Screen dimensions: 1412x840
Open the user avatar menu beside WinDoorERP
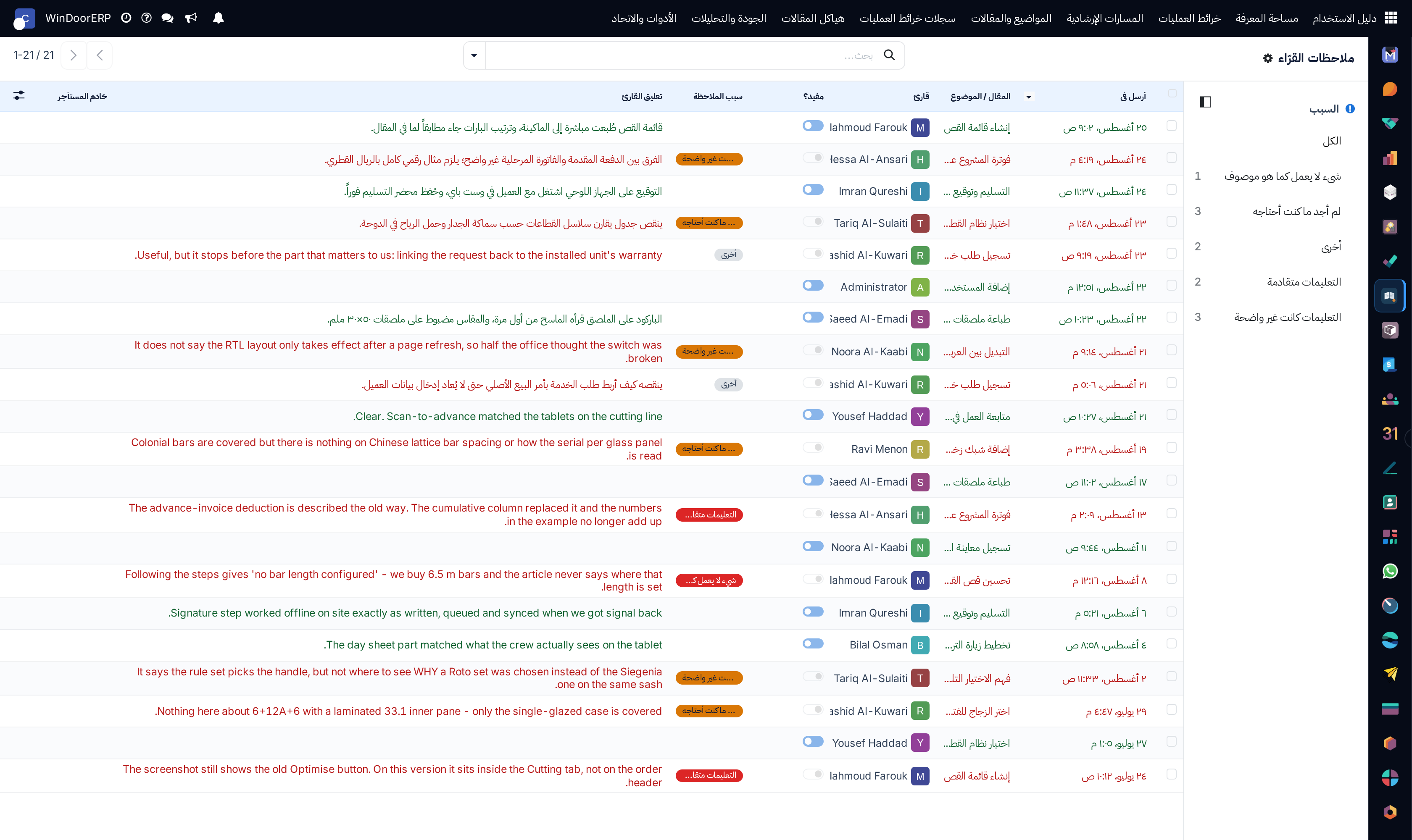point(24,18)
